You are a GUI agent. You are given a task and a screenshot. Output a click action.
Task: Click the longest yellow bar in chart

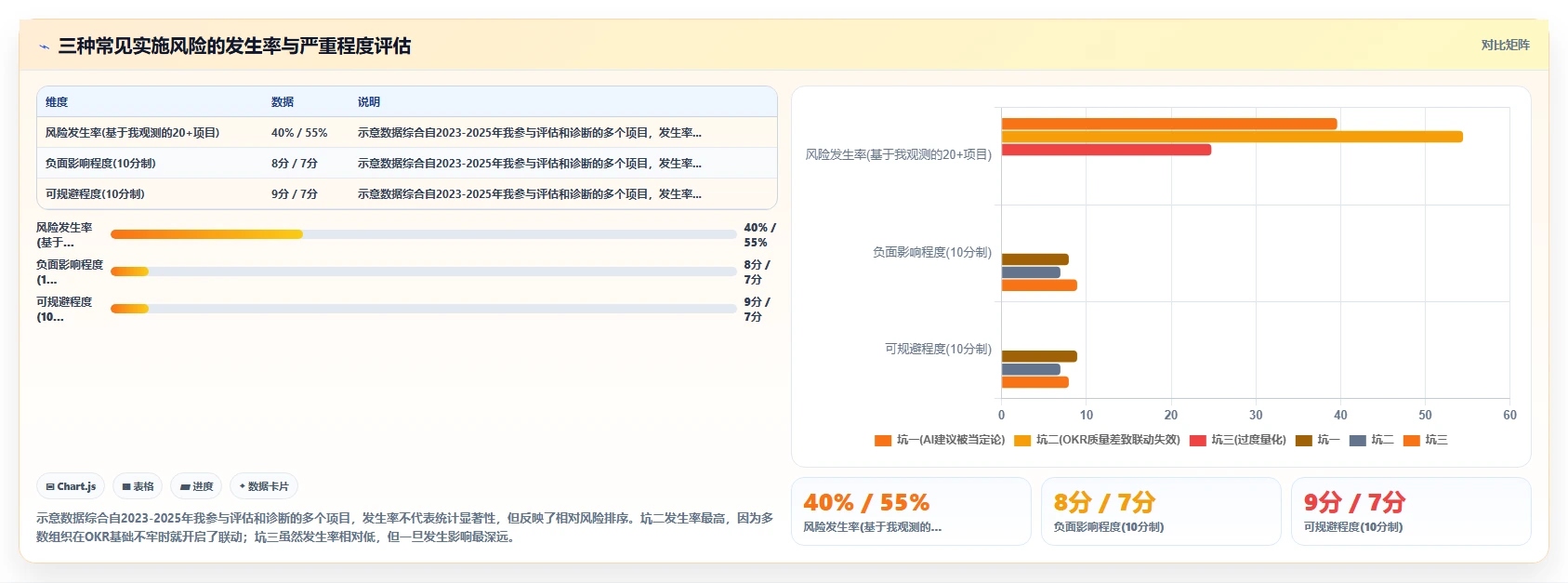coord(1232,137)
